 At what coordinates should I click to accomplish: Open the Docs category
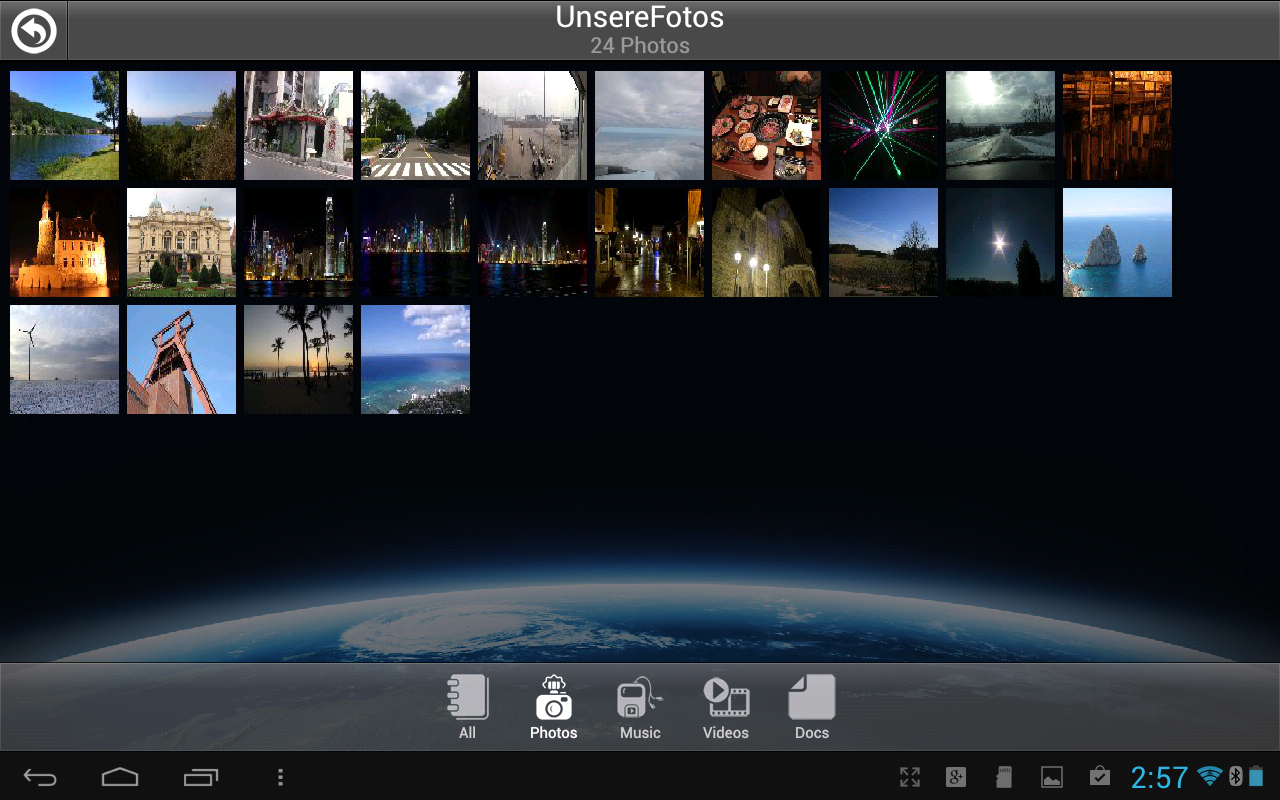[x=811, y=707]
